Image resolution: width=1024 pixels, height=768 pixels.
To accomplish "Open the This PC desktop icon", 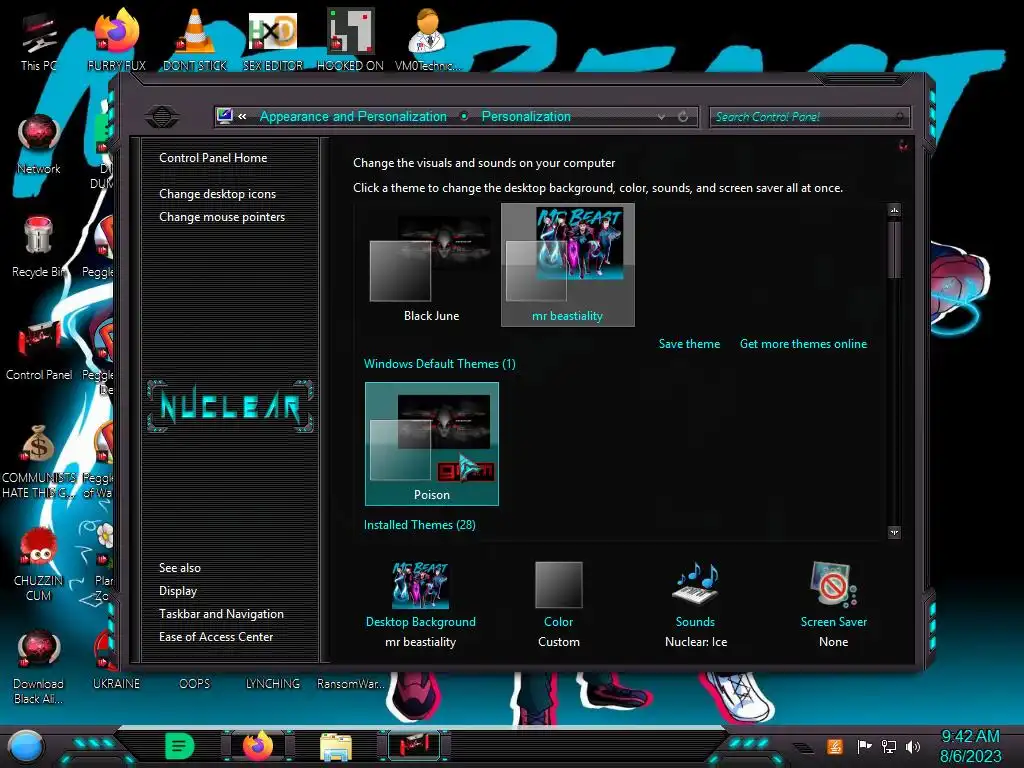I will (39, 39).
